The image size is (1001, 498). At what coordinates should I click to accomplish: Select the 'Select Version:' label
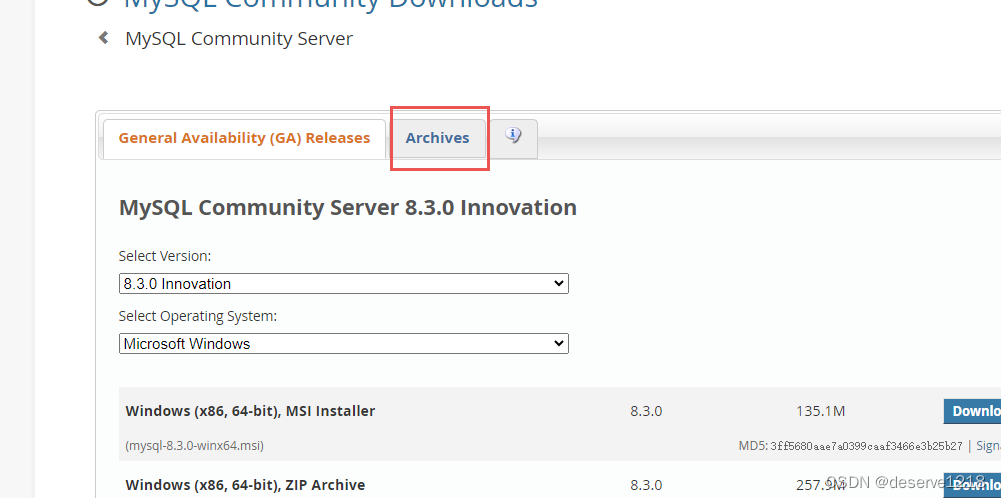point(165,256)
